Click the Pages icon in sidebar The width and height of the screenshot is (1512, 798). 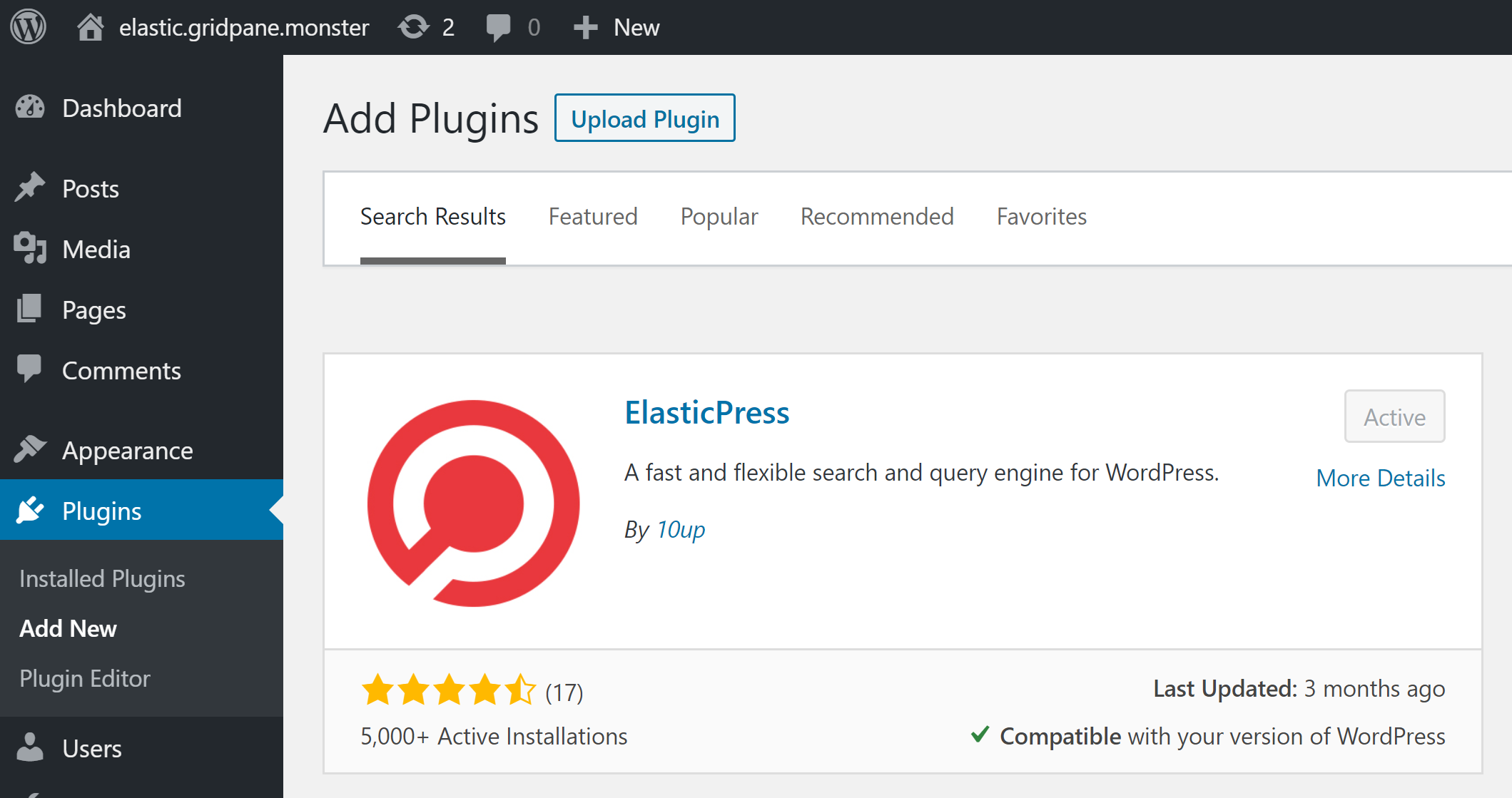(29, 308)
